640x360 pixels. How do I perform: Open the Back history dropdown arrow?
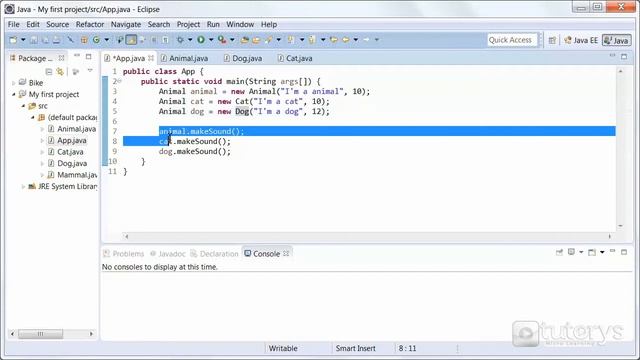[x=356, y=40]
